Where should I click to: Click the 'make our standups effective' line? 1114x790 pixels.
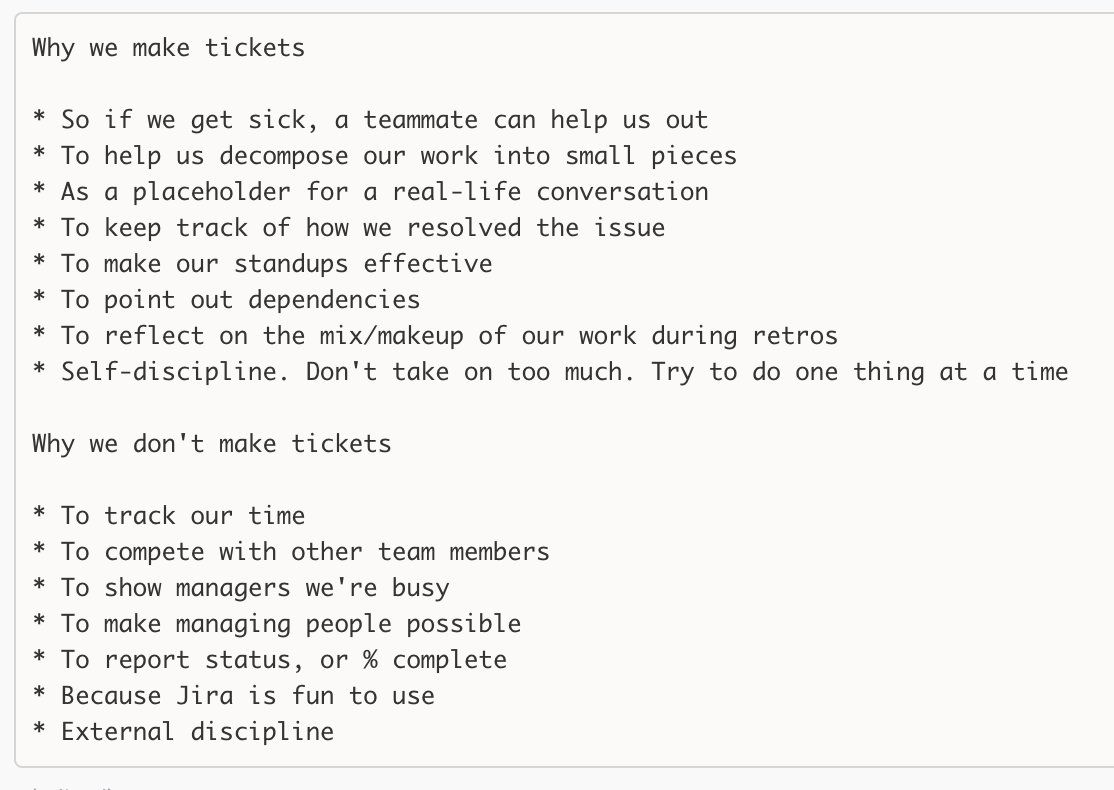click(x=262, y=264)
